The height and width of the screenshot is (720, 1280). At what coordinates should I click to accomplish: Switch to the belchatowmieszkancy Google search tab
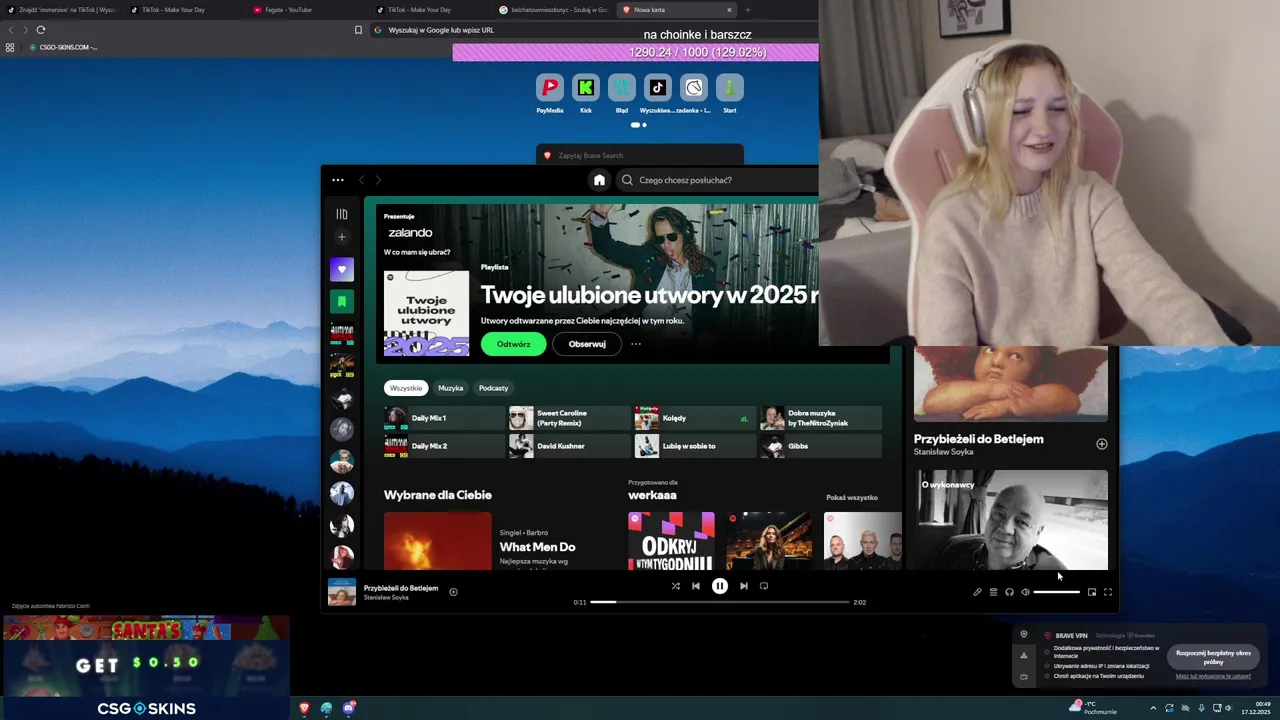point(553,10)
